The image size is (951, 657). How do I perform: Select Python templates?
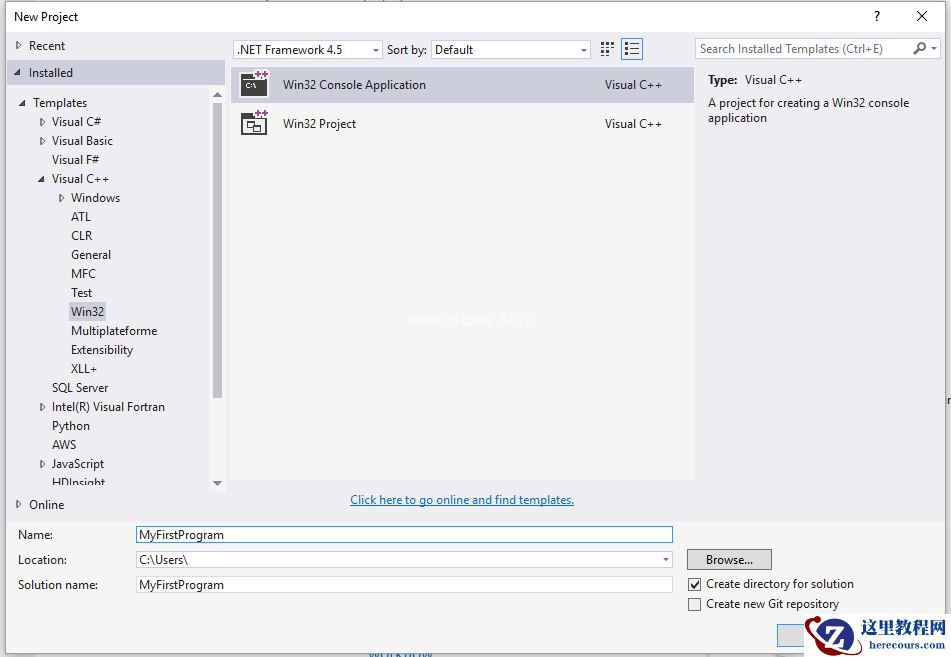[70, 426]
